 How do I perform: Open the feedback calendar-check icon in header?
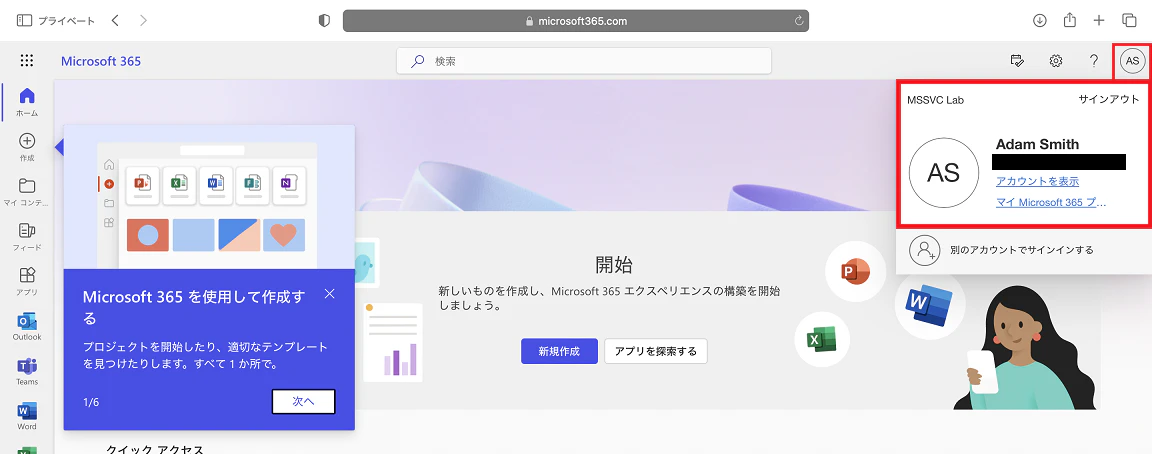pos(1018,61)
